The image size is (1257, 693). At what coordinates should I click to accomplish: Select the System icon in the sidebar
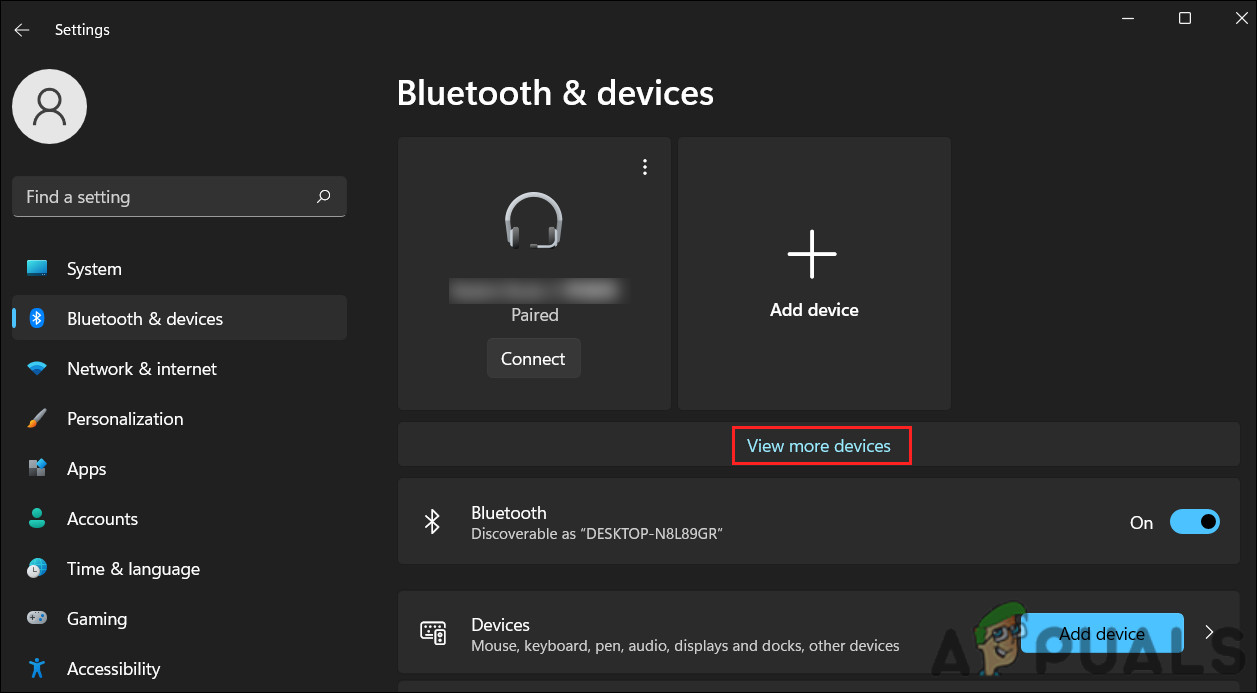coord(37,268)
